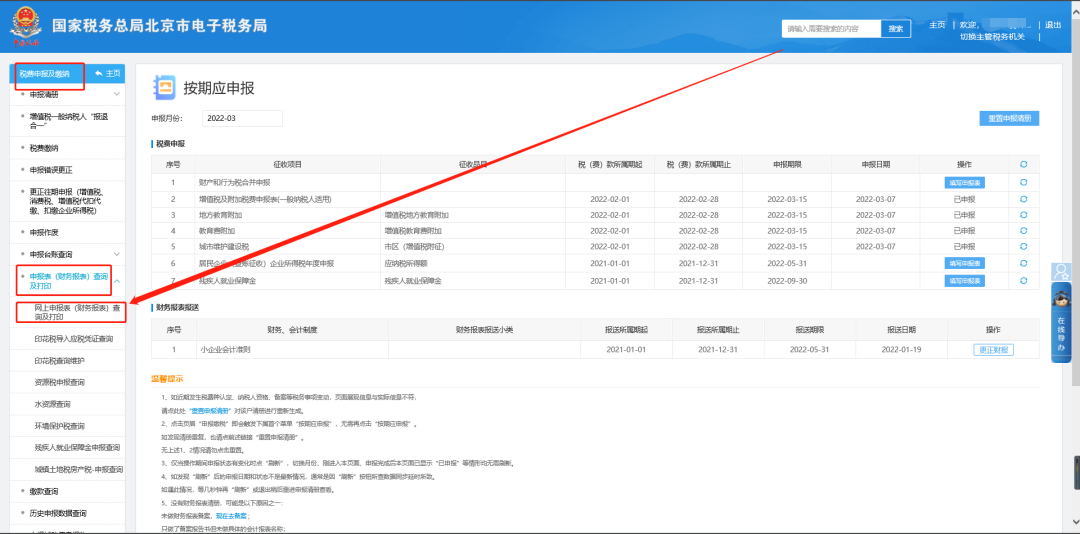
Task: Click the 按期应申报 page title icon
Action: coord(164,88)
